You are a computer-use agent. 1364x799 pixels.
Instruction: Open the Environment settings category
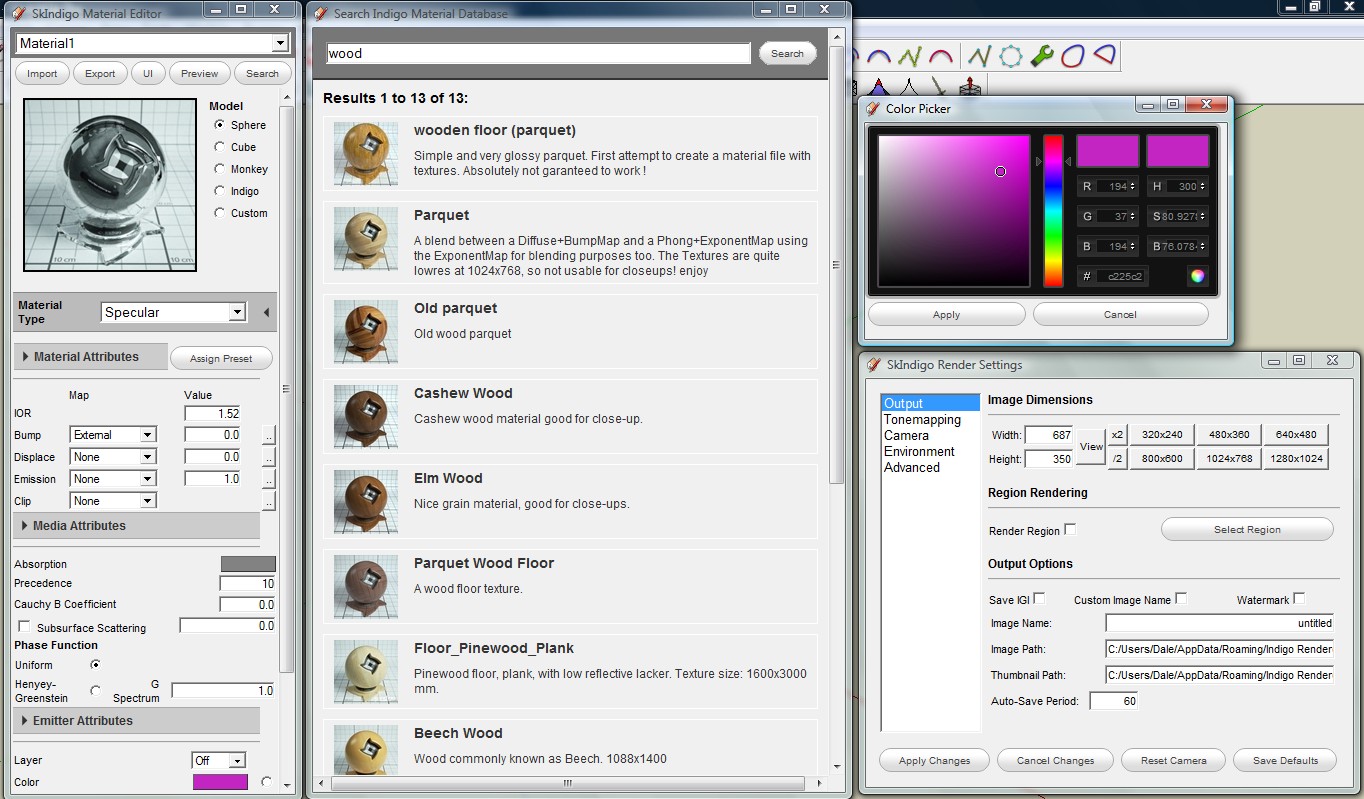pos(919,452)
